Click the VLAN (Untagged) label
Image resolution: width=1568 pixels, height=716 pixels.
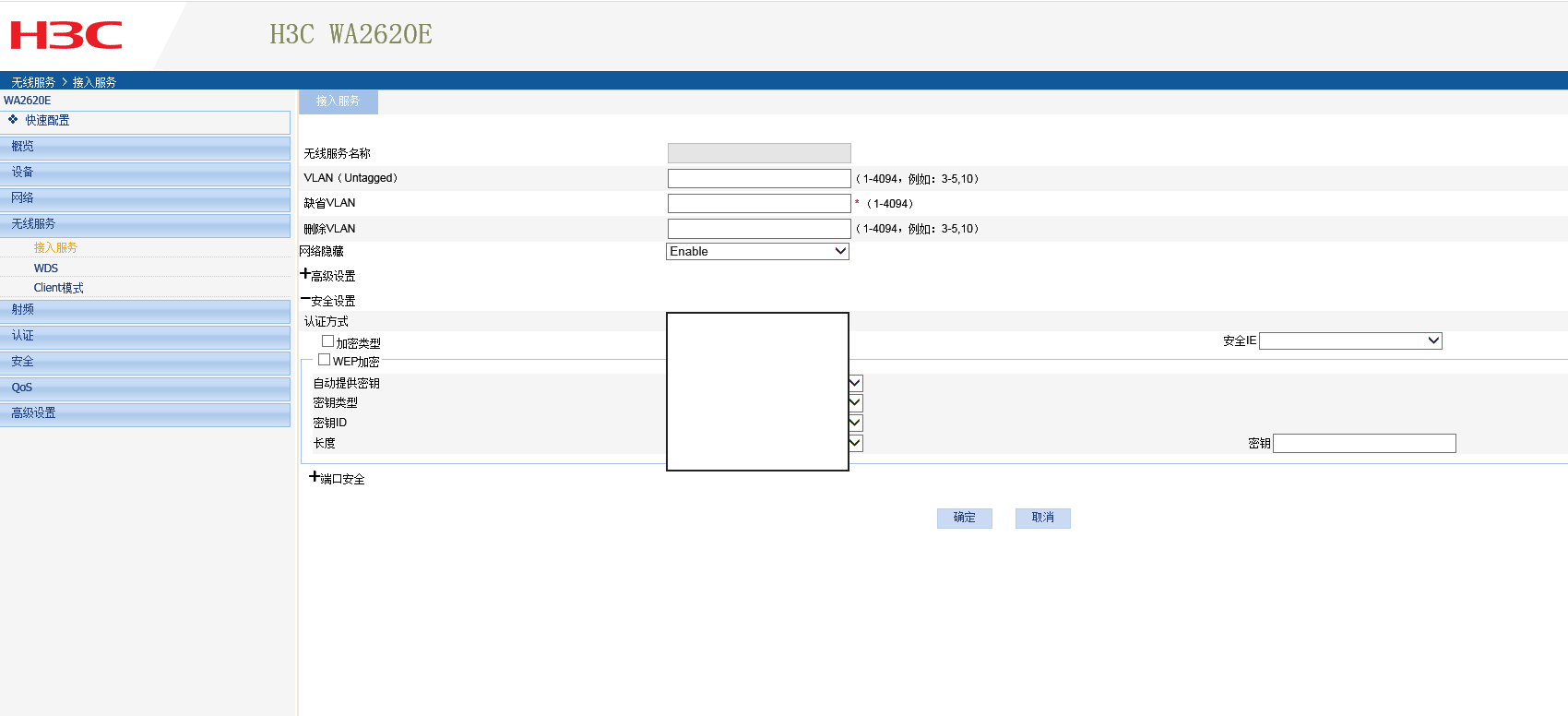(350, 178)
